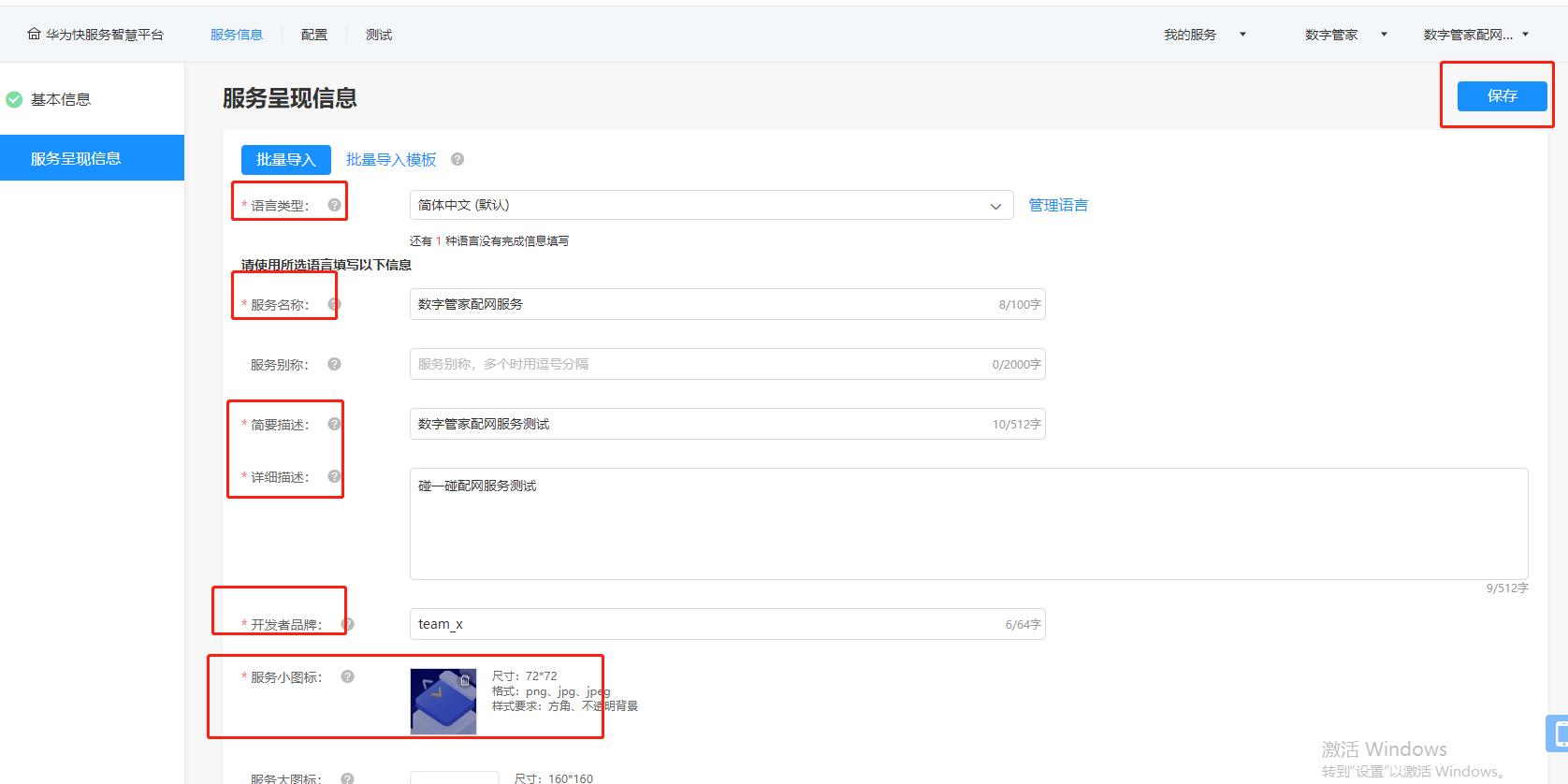Image resolution: width=1568 pixels, height=784 pixels.
Task: Show help tooltip for 简要描述
Action: 334,424
